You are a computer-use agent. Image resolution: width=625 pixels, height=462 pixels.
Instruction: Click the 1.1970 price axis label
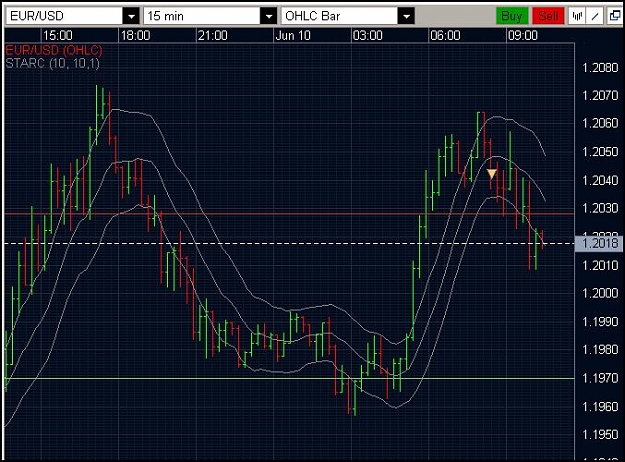[600, 377]
